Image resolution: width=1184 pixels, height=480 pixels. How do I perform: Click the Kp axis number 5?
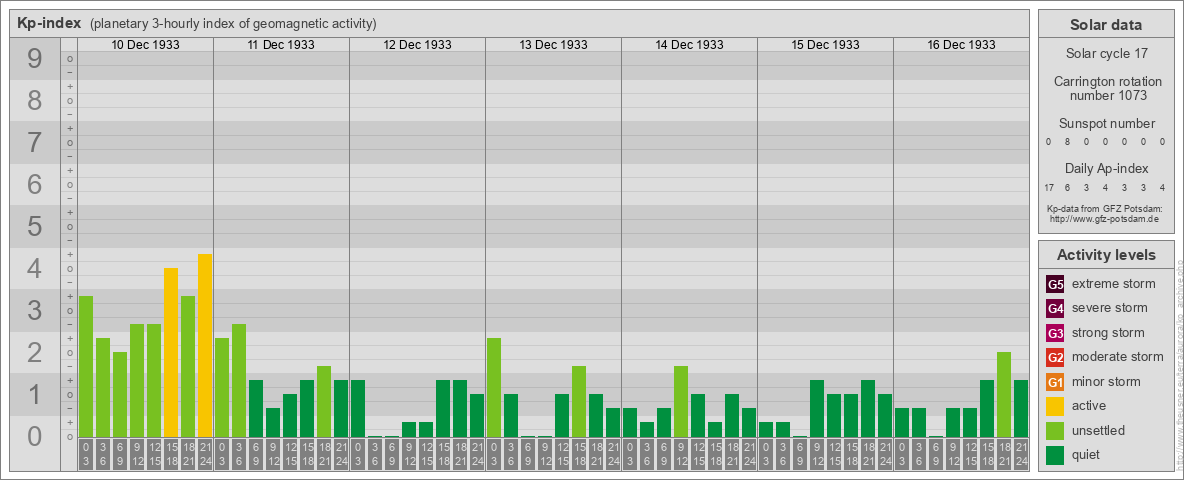click(35, 226)
